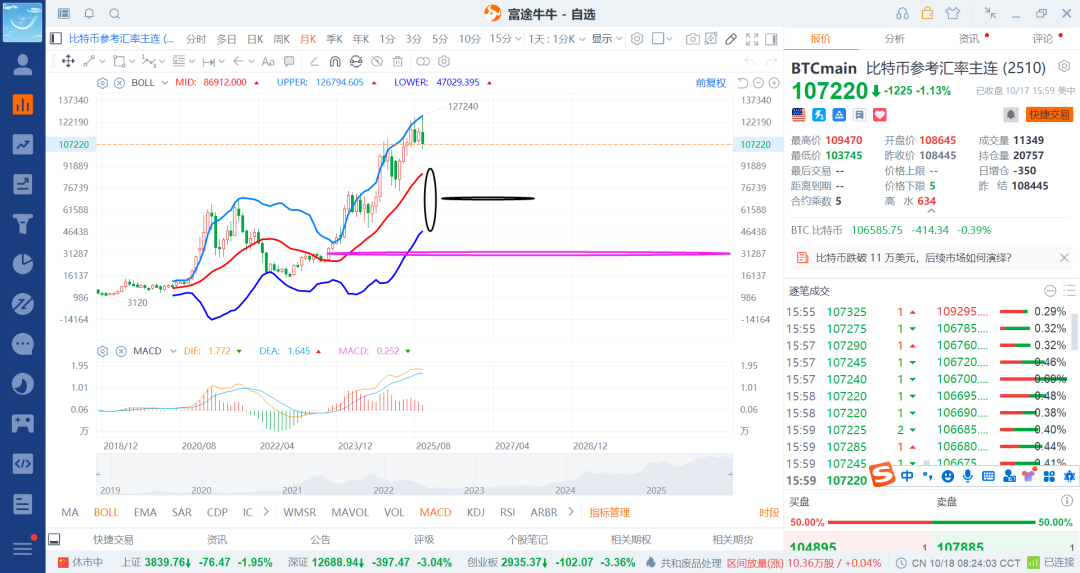The width and height of the screenshot is (1080, 573).
Task: Select the pencil drawing tool icon
Action: 731,39
